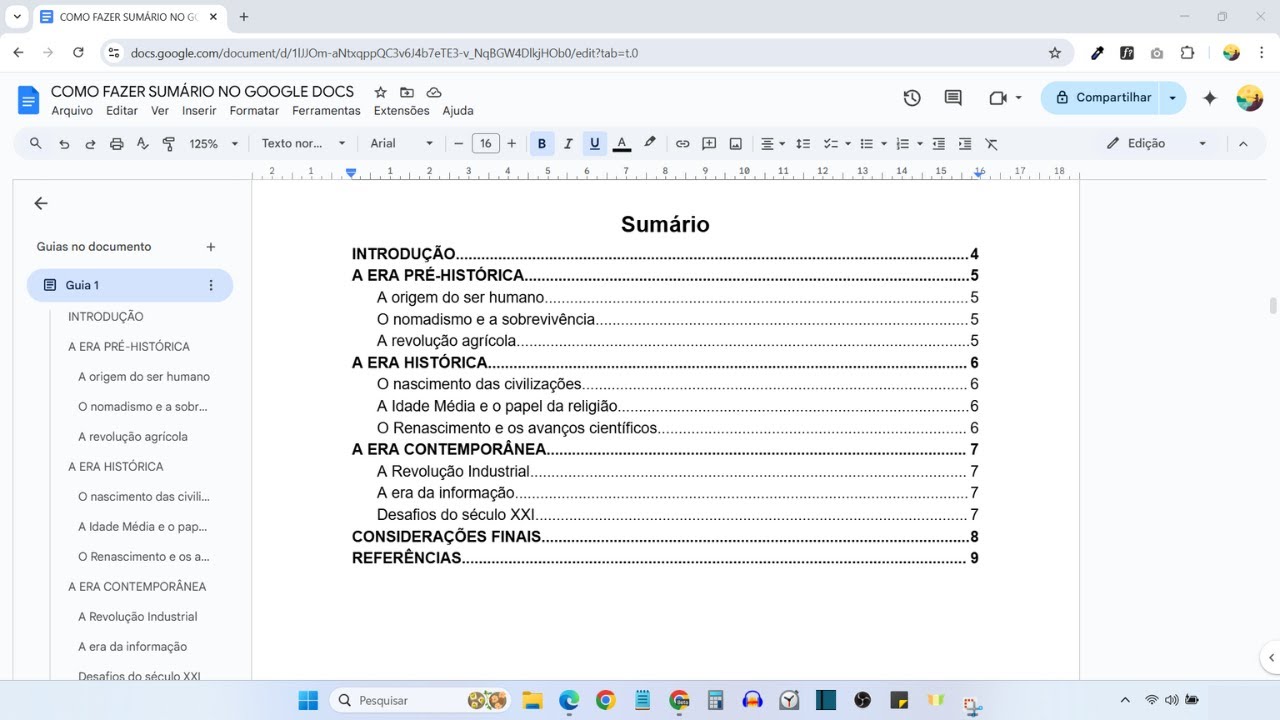Open the checklist options dropdown

[x=847, y=144]
